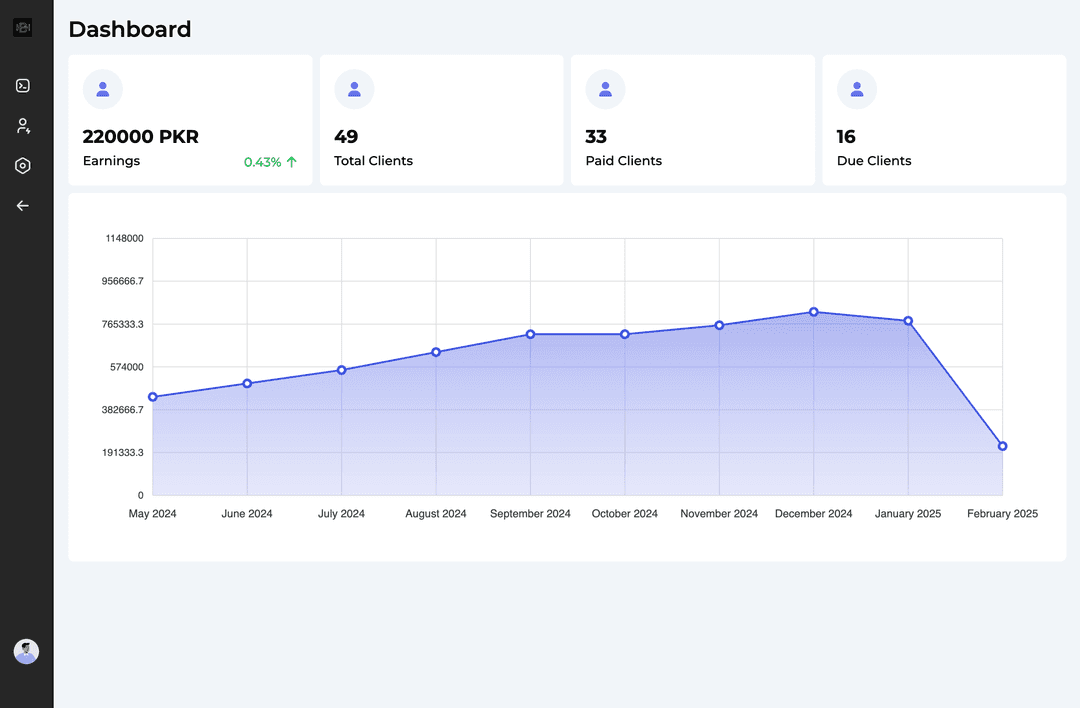Select the Due Clients label
Screen dimensions: 1080x708
(874, 161)
